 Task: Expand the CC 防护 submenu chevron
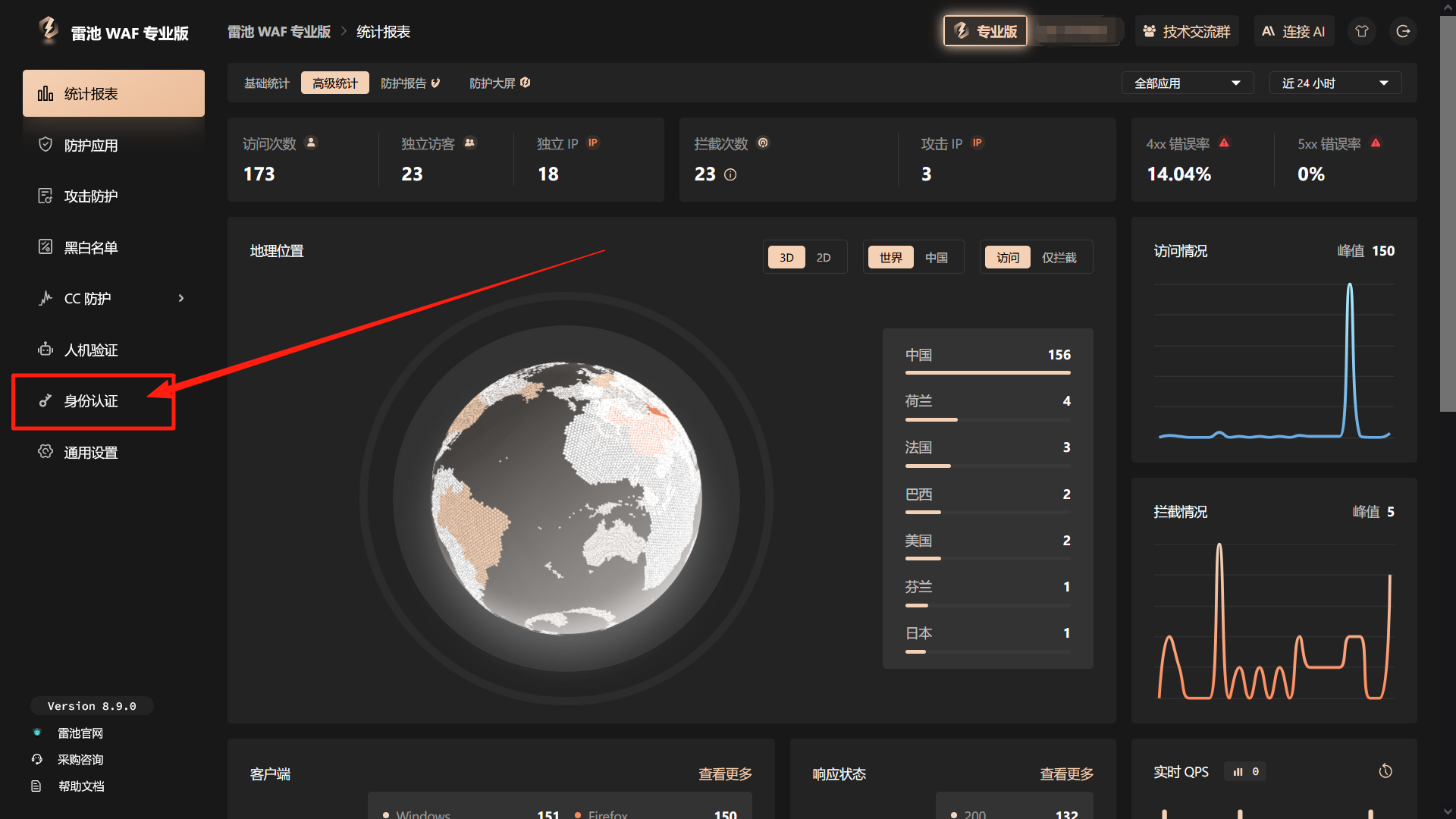(180, 298)
